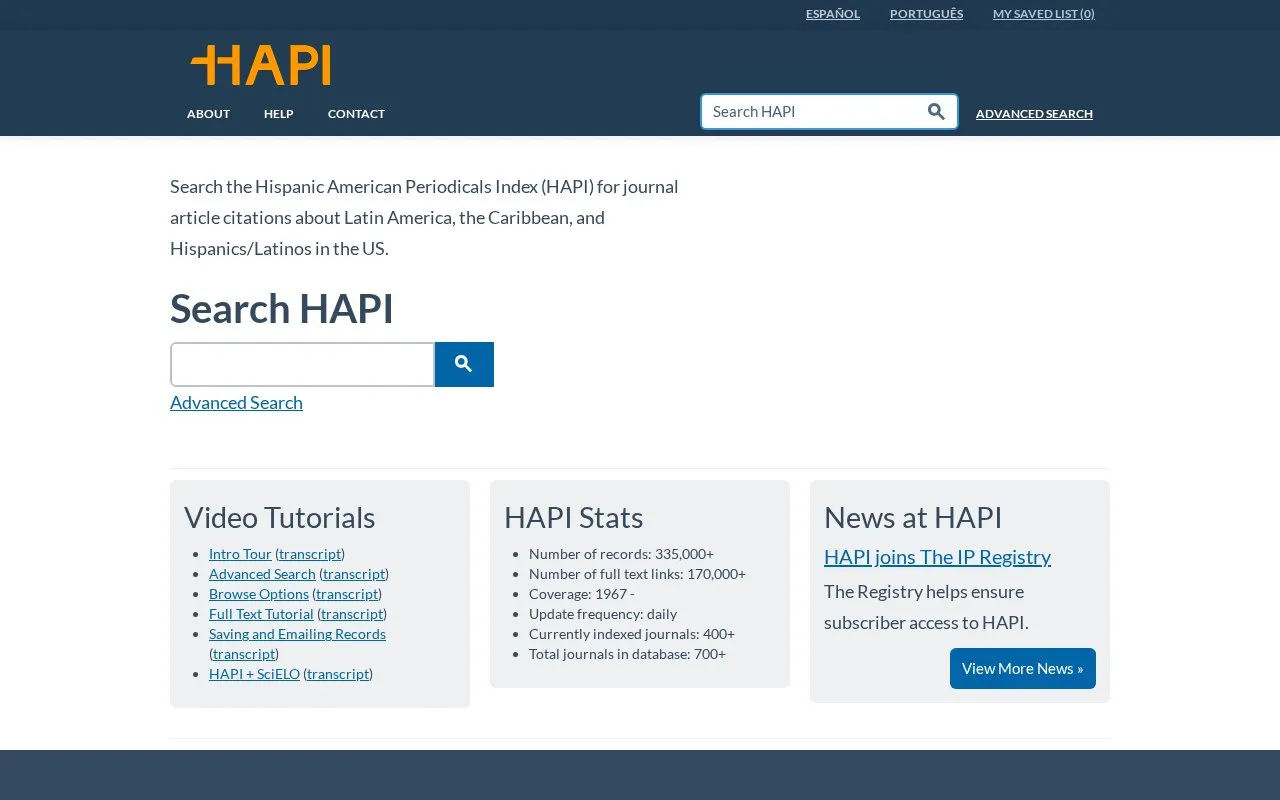
Task: Open the Advanced Search tutorial transcript
Action: [x=354, y=574]
